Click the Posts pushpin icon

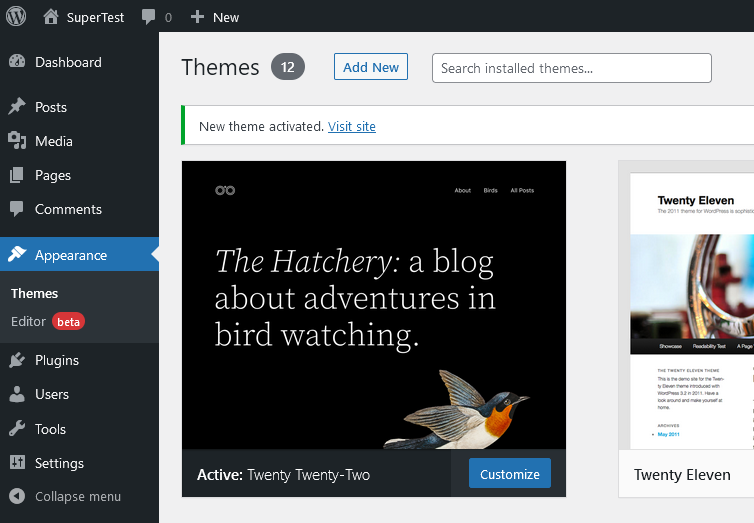coord(17,107)
